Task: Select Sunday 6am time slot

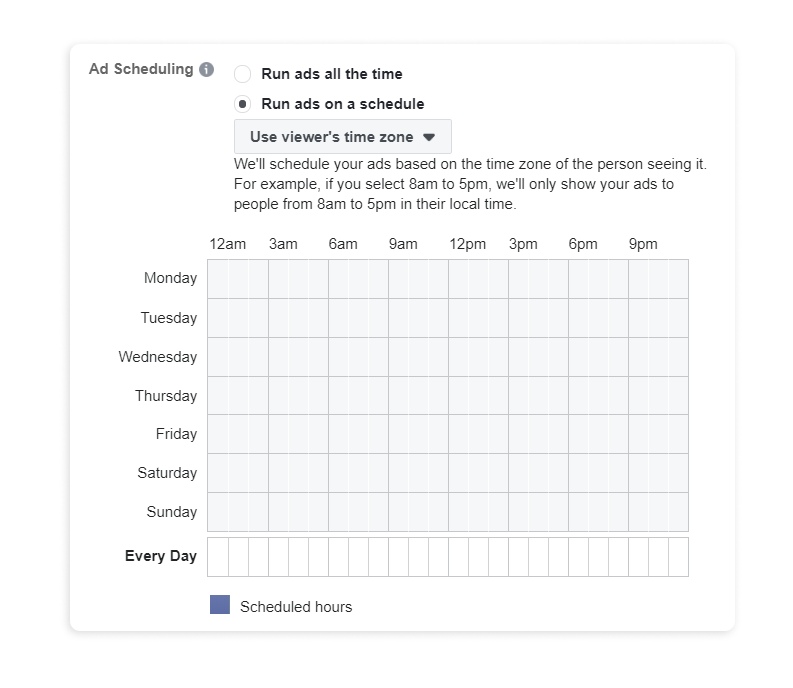Action: [x=338, y=512]
